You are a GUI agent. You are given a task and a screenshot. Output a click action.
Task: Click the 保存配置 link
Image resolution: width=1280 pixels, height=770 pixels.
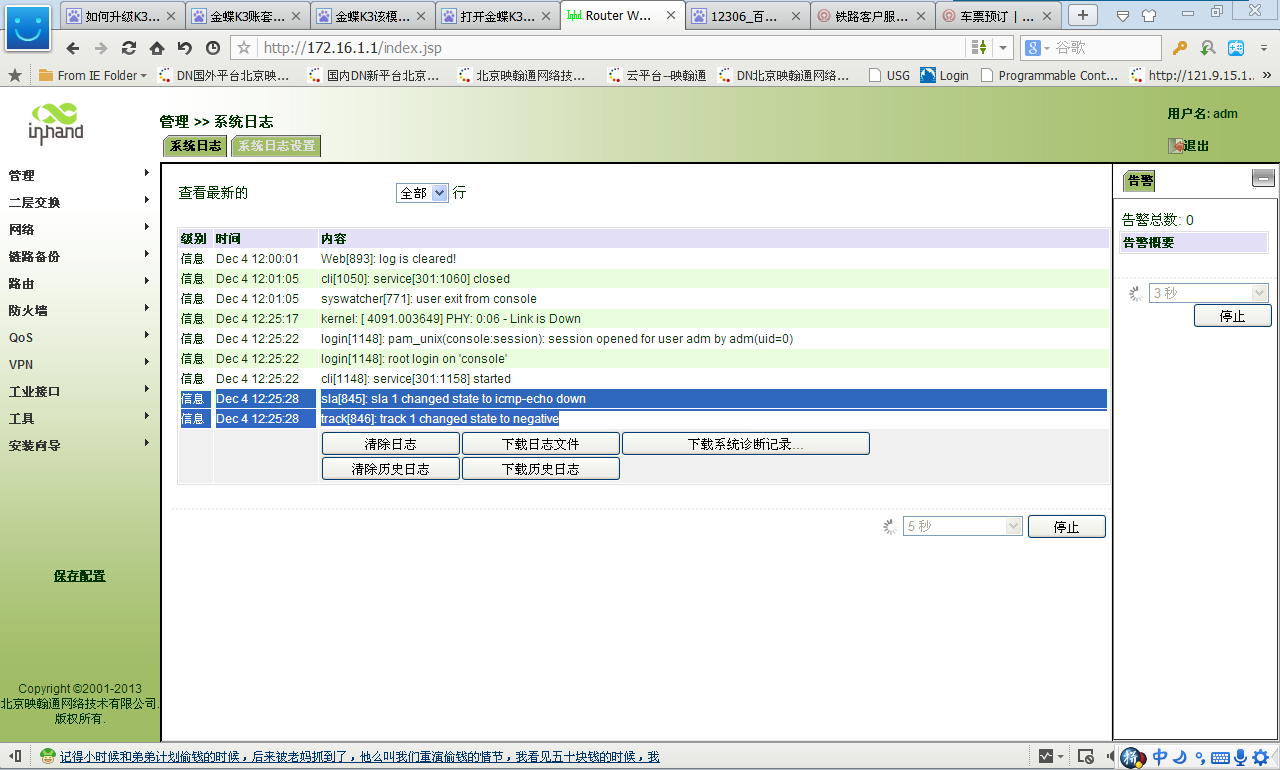79,576
